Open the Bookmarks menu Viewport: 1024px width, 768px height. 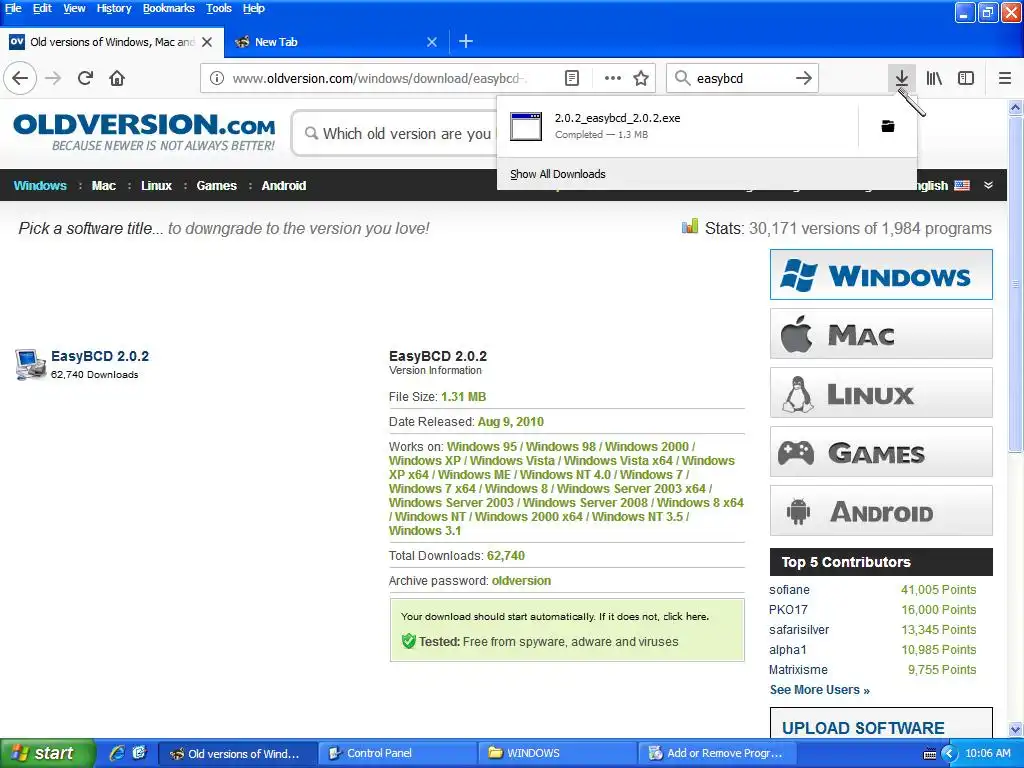[x=168, y=8]
